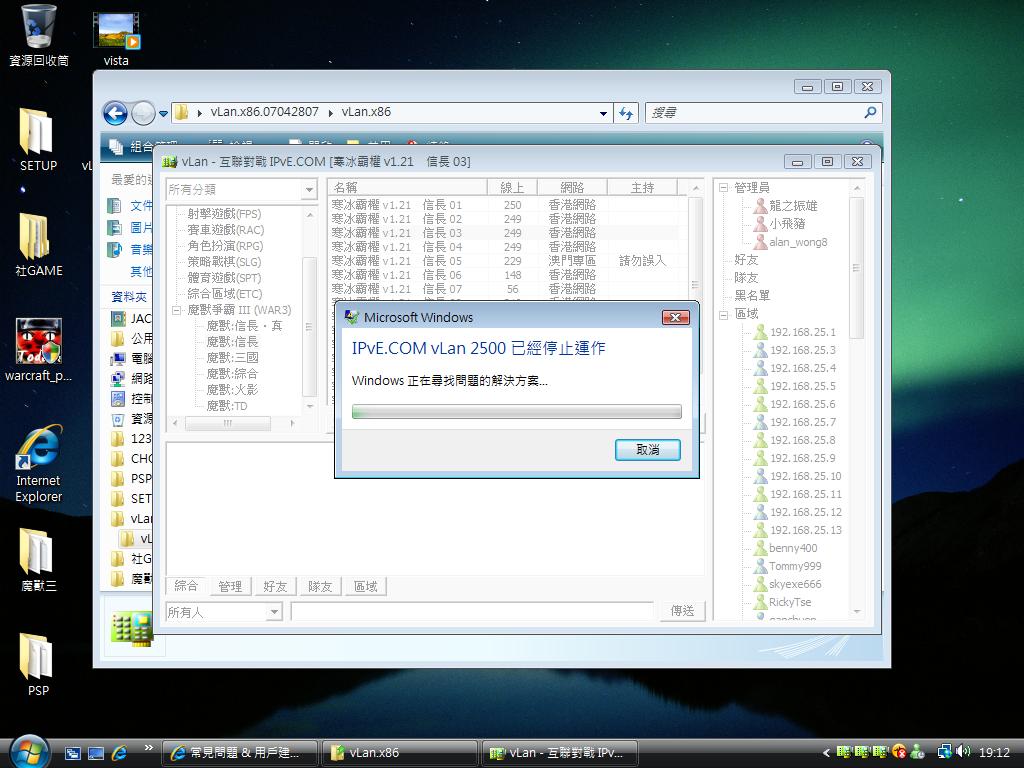Image resolution: width=1024 pixels, height=768 pixels.
Task: Switch to the 管理 chat tab
Action: pos(230,586)
